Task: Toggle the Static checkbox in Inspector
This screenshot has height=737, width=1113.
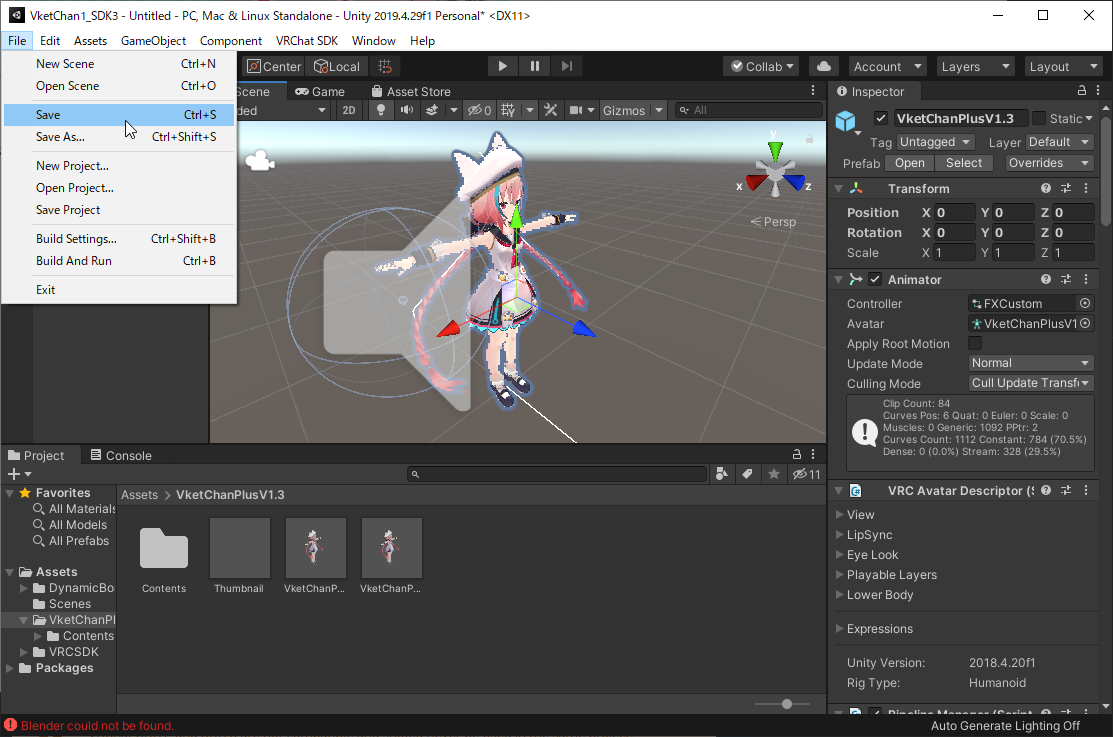Action: (x=1039, y=118)
